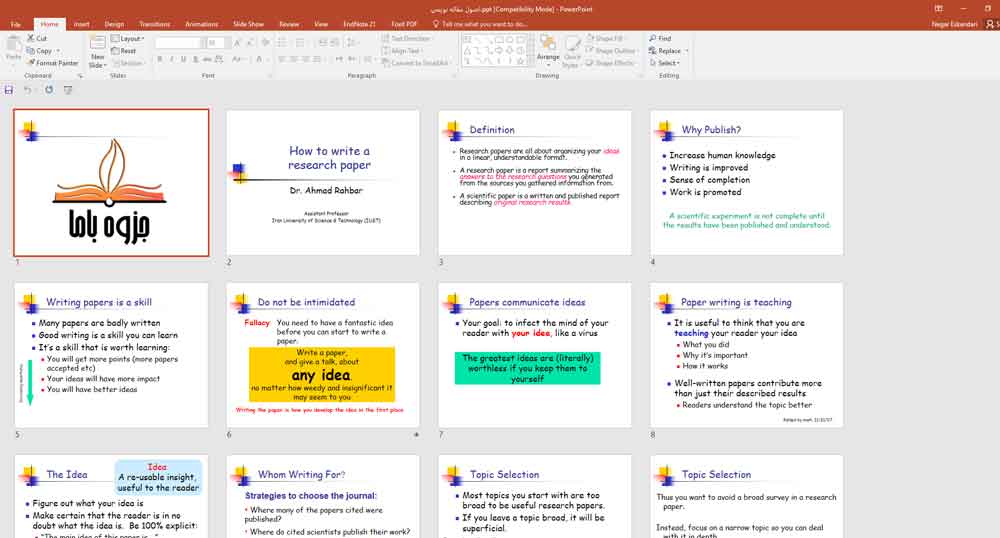Expand the Select dropdown in Editing
The width and height of the screenshot is (1000, 538).
665,62
